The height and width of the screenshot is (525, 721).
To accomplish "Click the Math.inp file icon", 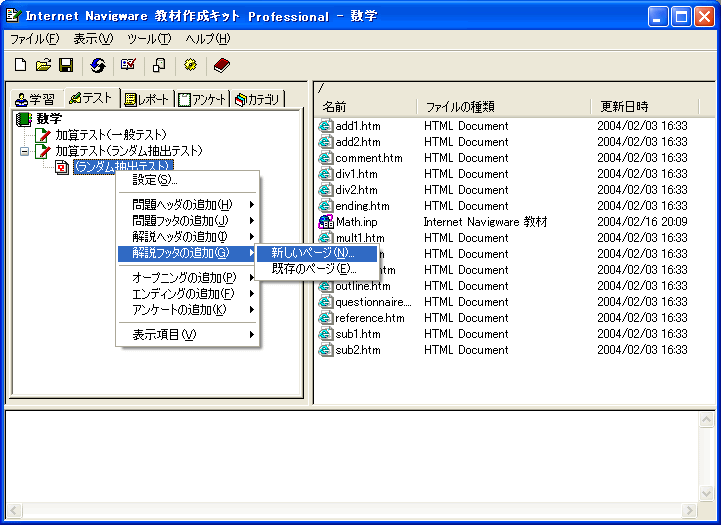I will pyautogui.click(x=326, y=222).
